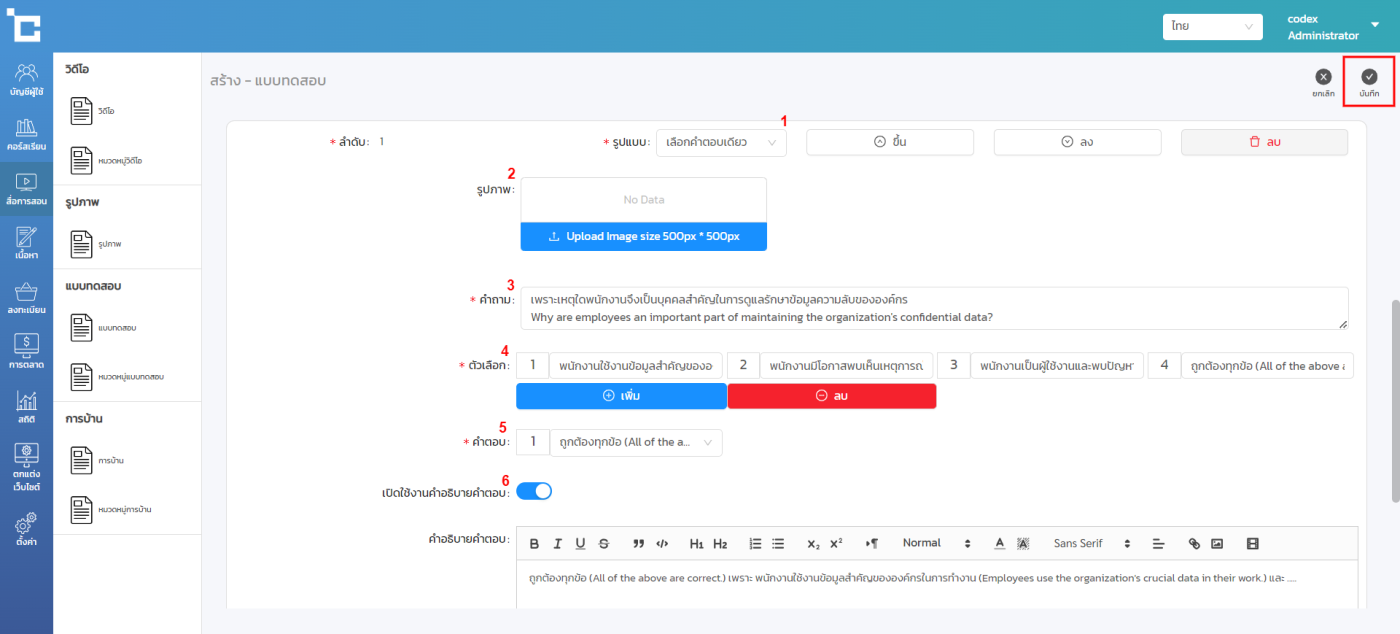Pick the text color in the editor toolbar

click(x=999, y=544)
